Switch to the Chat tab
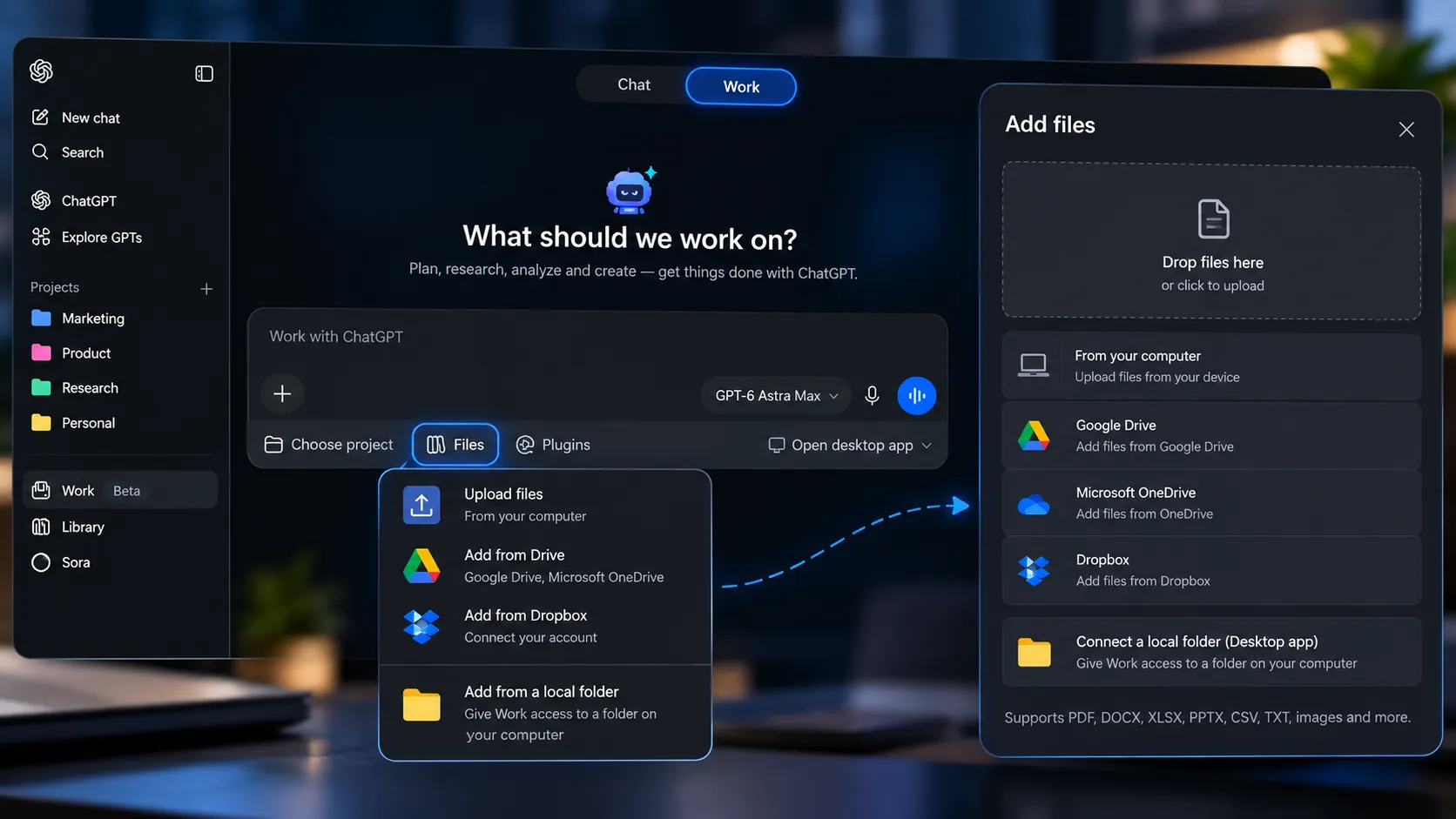Viewport: 1456px width, 819px height. point(633,84)
